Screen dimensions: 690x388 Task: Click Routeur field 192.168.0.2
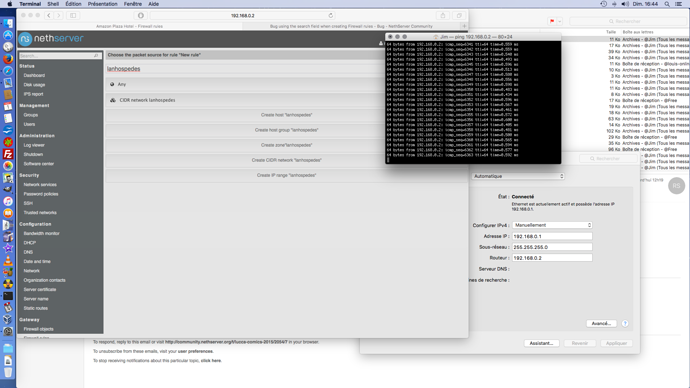point(552,258)
